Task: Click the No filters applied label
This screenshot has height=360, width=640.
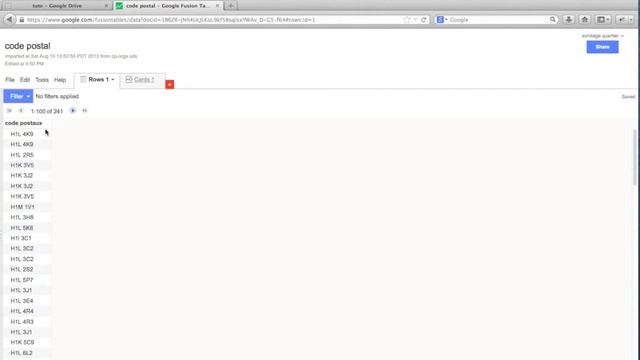Action: 57,96
